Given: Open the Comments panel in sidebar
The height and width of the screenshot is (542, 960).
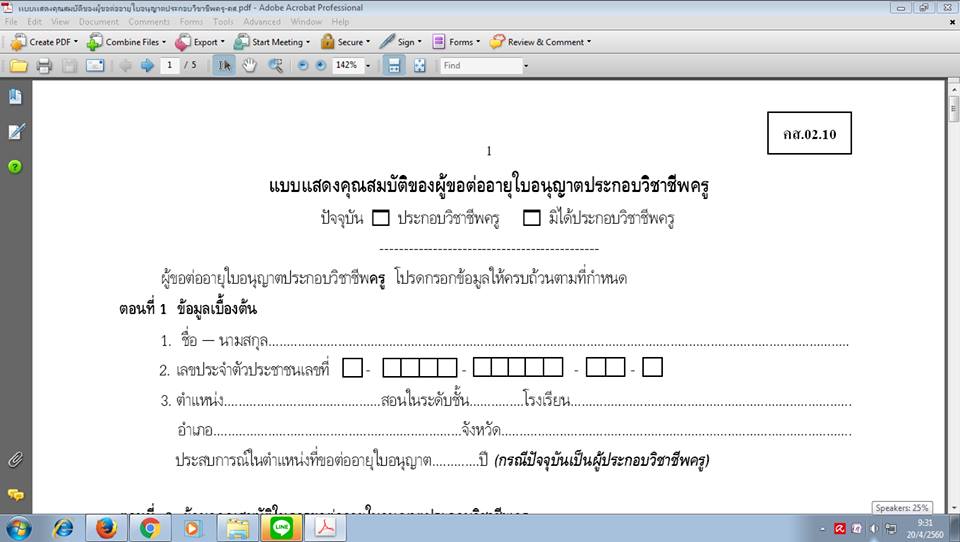Looking at the screenshot, I should [x=15, y=495].
